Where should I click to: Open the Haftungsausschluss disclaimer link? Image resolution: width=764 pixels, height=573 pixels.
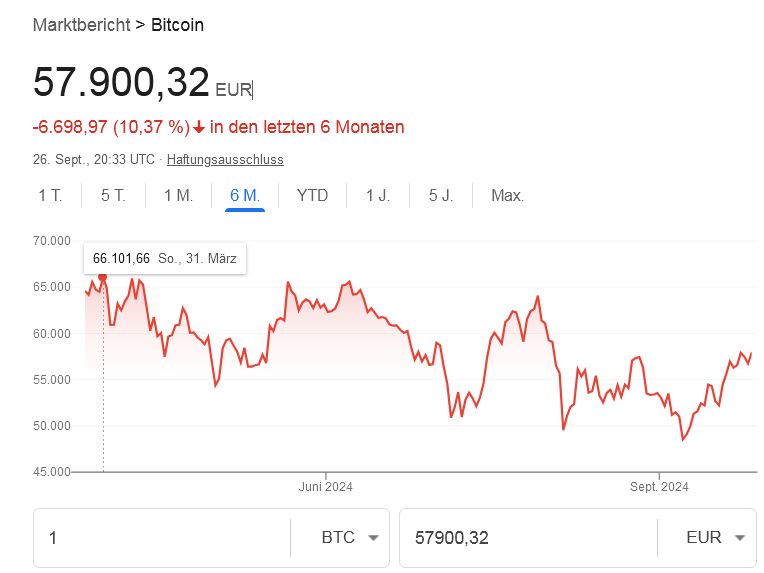tap(225, 159)
